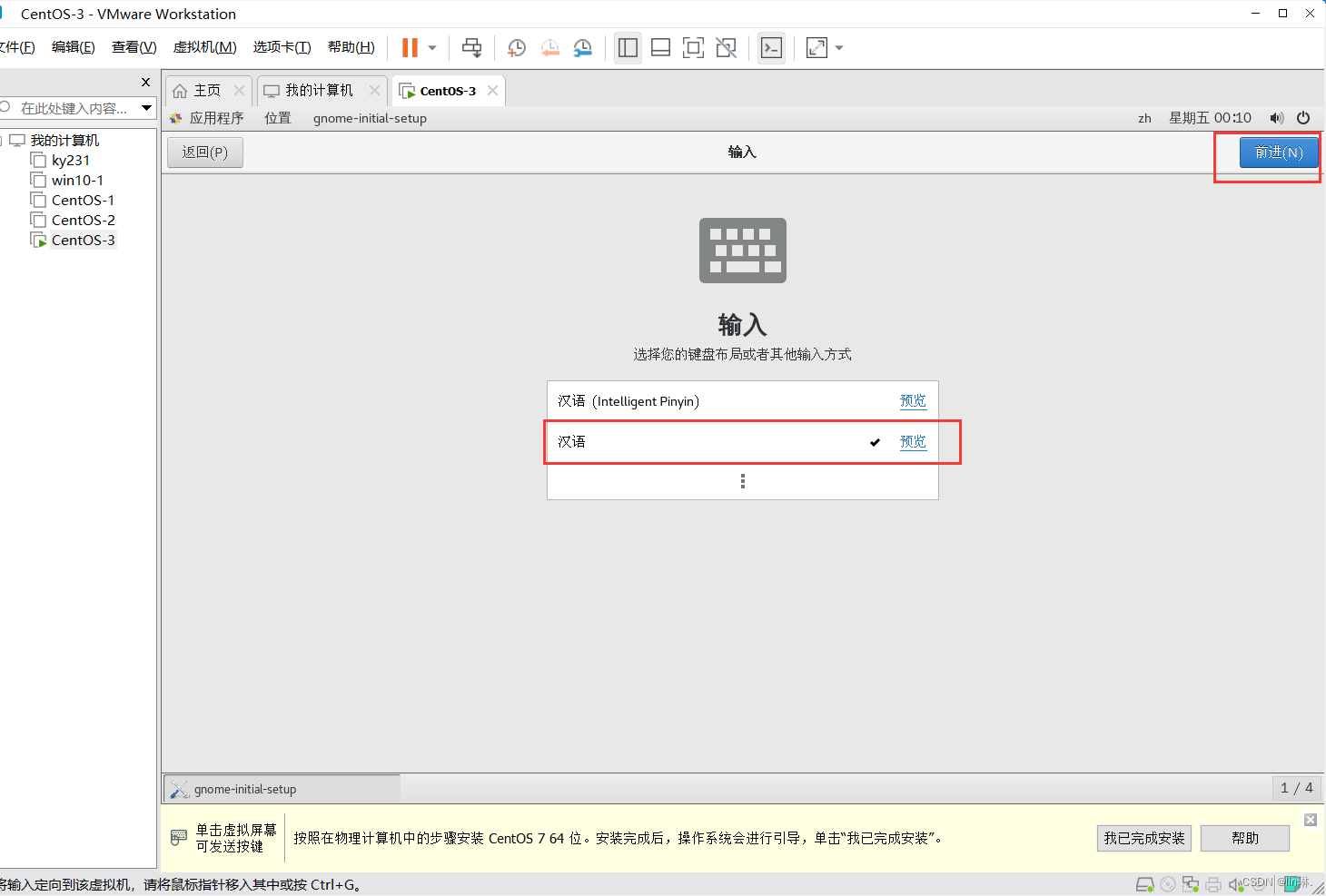Toggle the library sidebar view
This screenshot has width=1326, height=896.
(x=628, y=48)
